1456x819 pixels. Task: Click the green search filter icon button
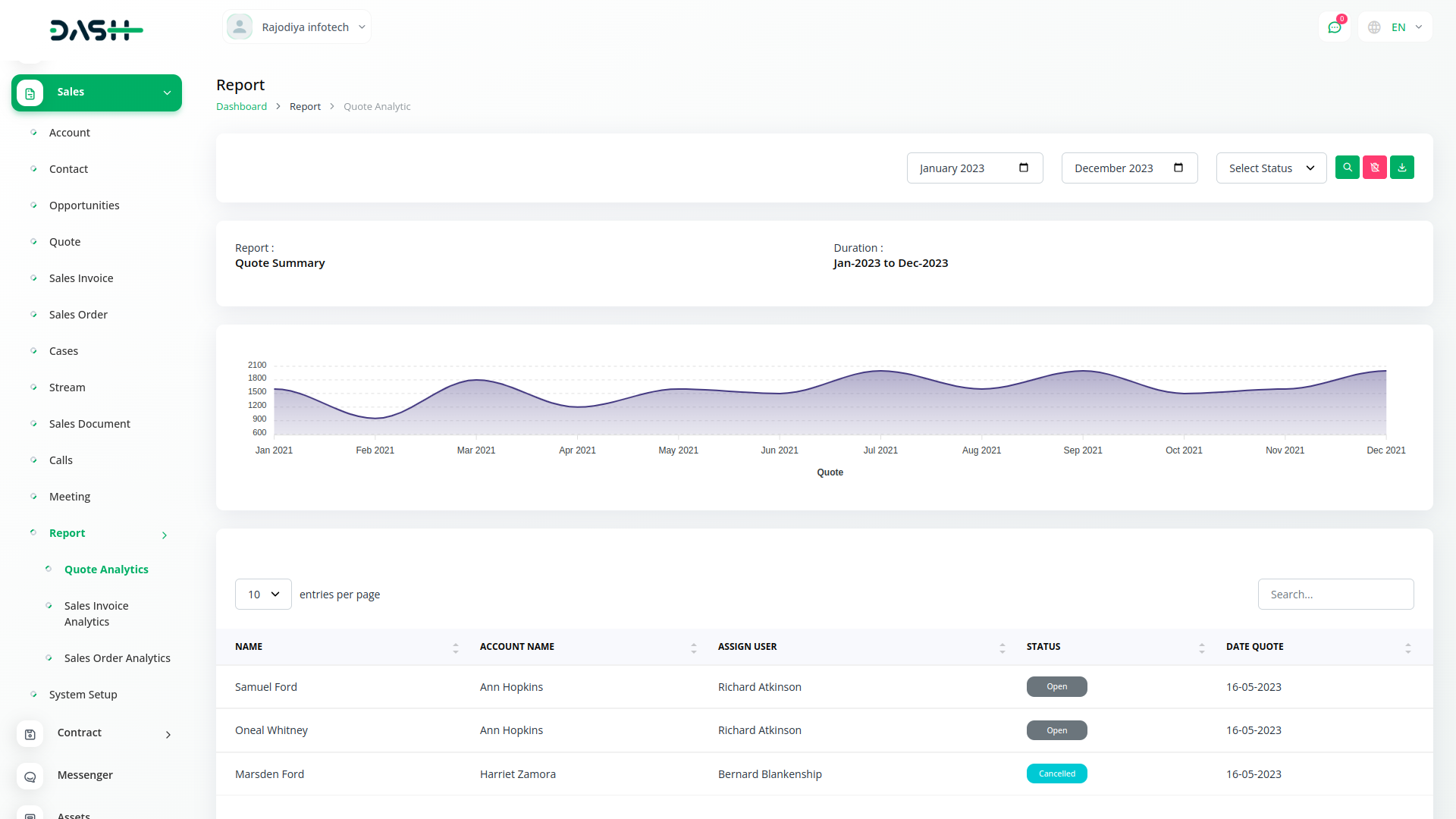click(x=1347, y=168)
